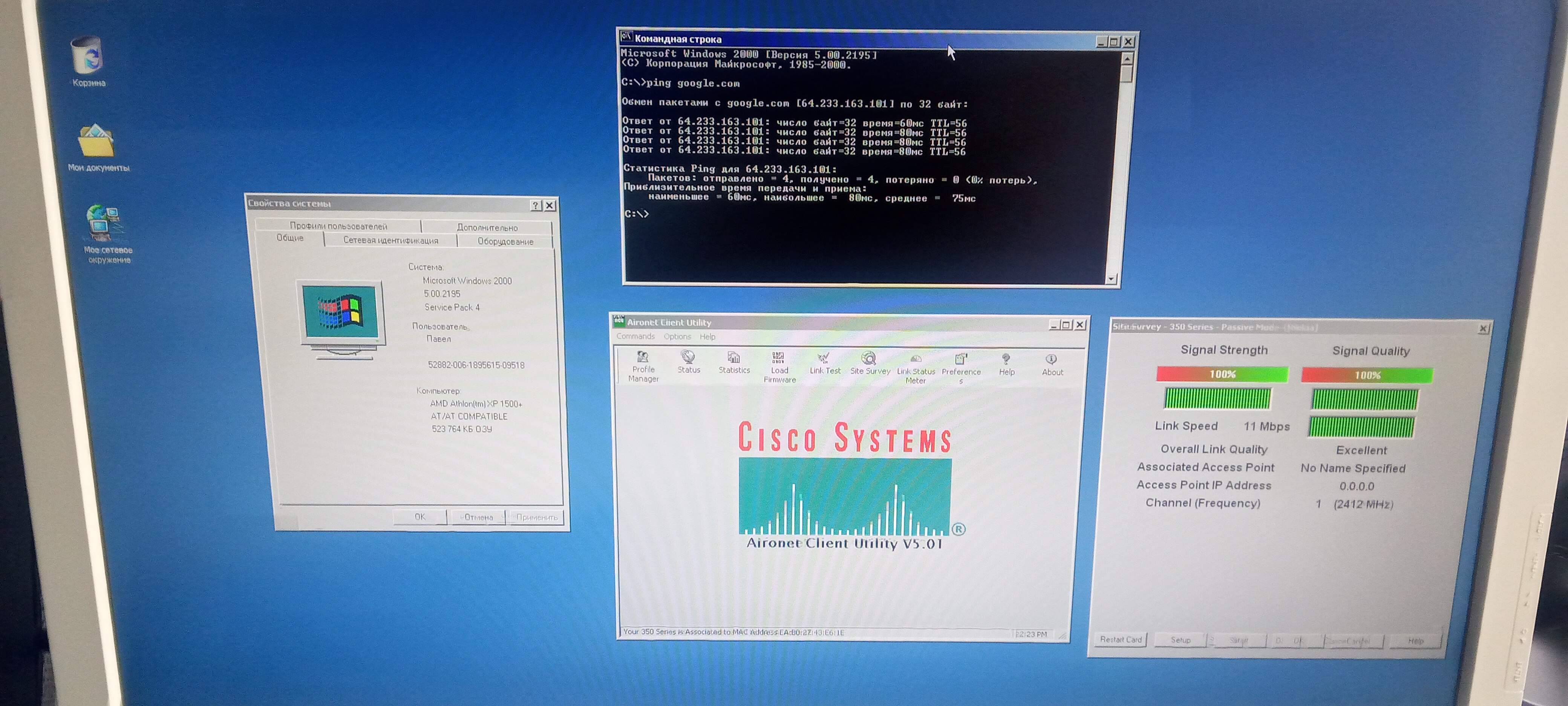The image size is (1568, 706).
Task: Click the Setup button in Site Survey
Action: pyautogui.click(x=1180, y=640)
